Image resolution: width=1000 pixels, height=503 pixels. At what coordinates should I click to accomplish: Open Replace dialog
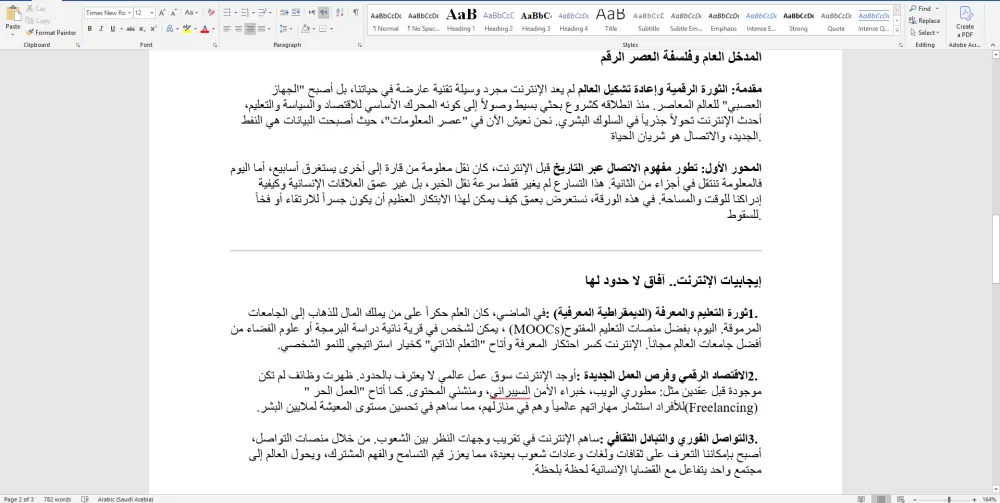click(x=925, y=20)
